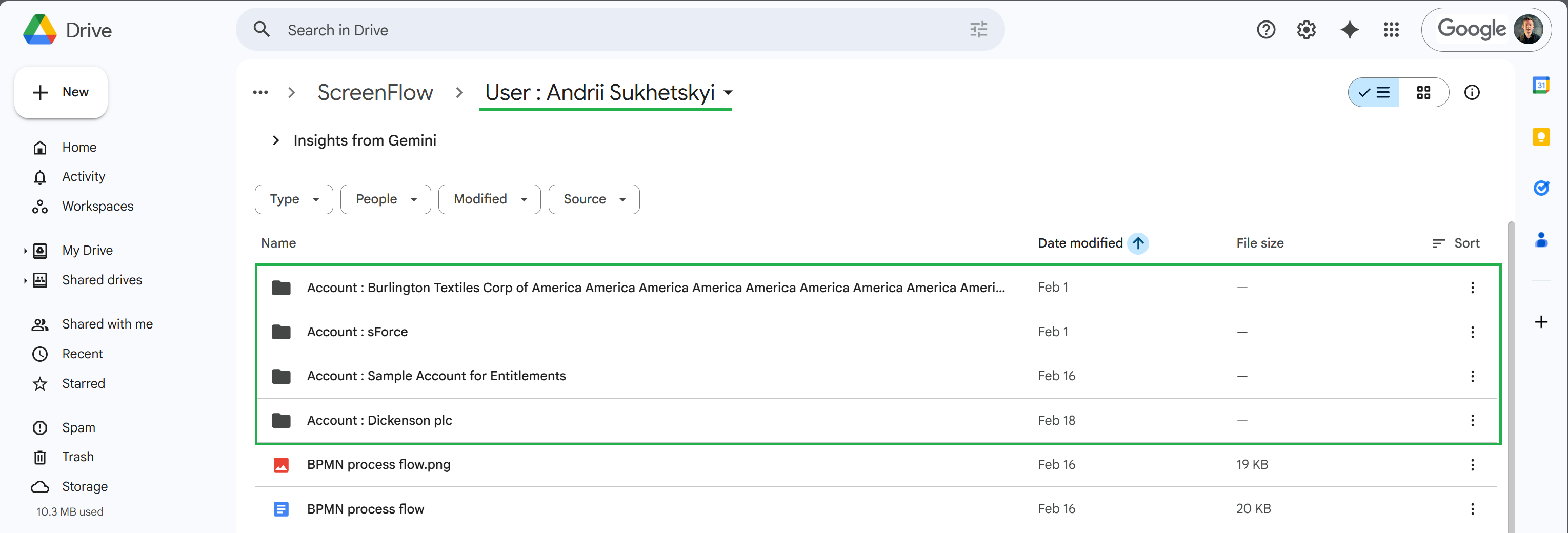Open the Gemini sparkle feature
The height and width of the screenshot is (533, 1568).
coord(1350,29)
